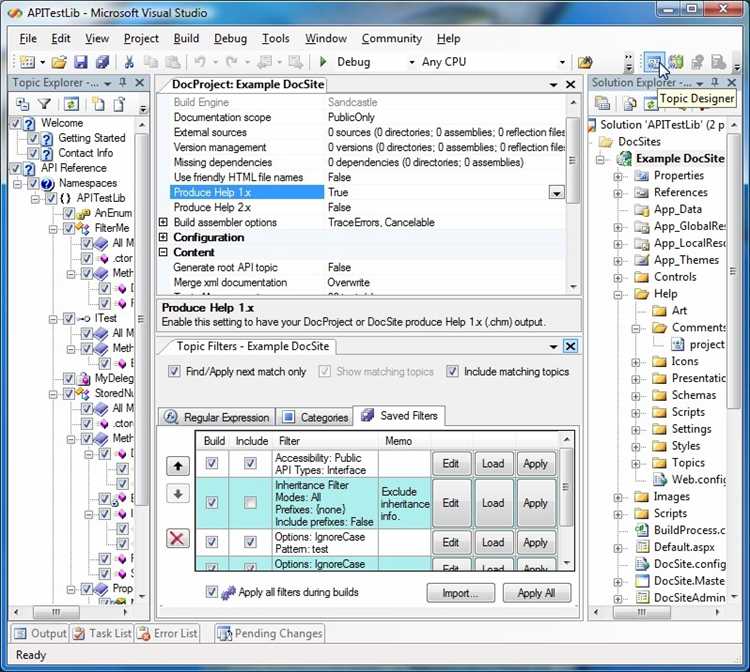Click the filter funnel icon in Topic Explorer

click(x=44, y=104)
